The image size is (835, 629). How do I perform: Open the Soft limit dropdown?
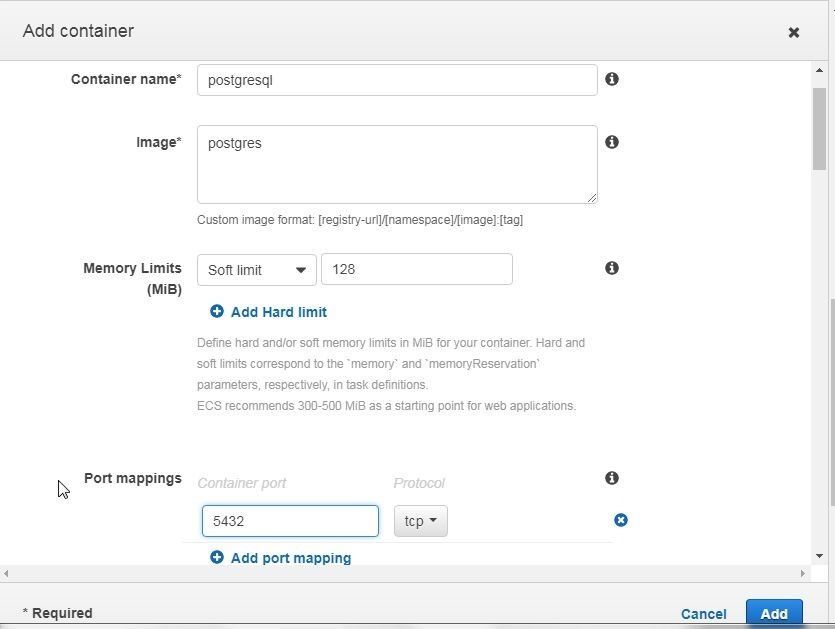click(x=257, y=270)
